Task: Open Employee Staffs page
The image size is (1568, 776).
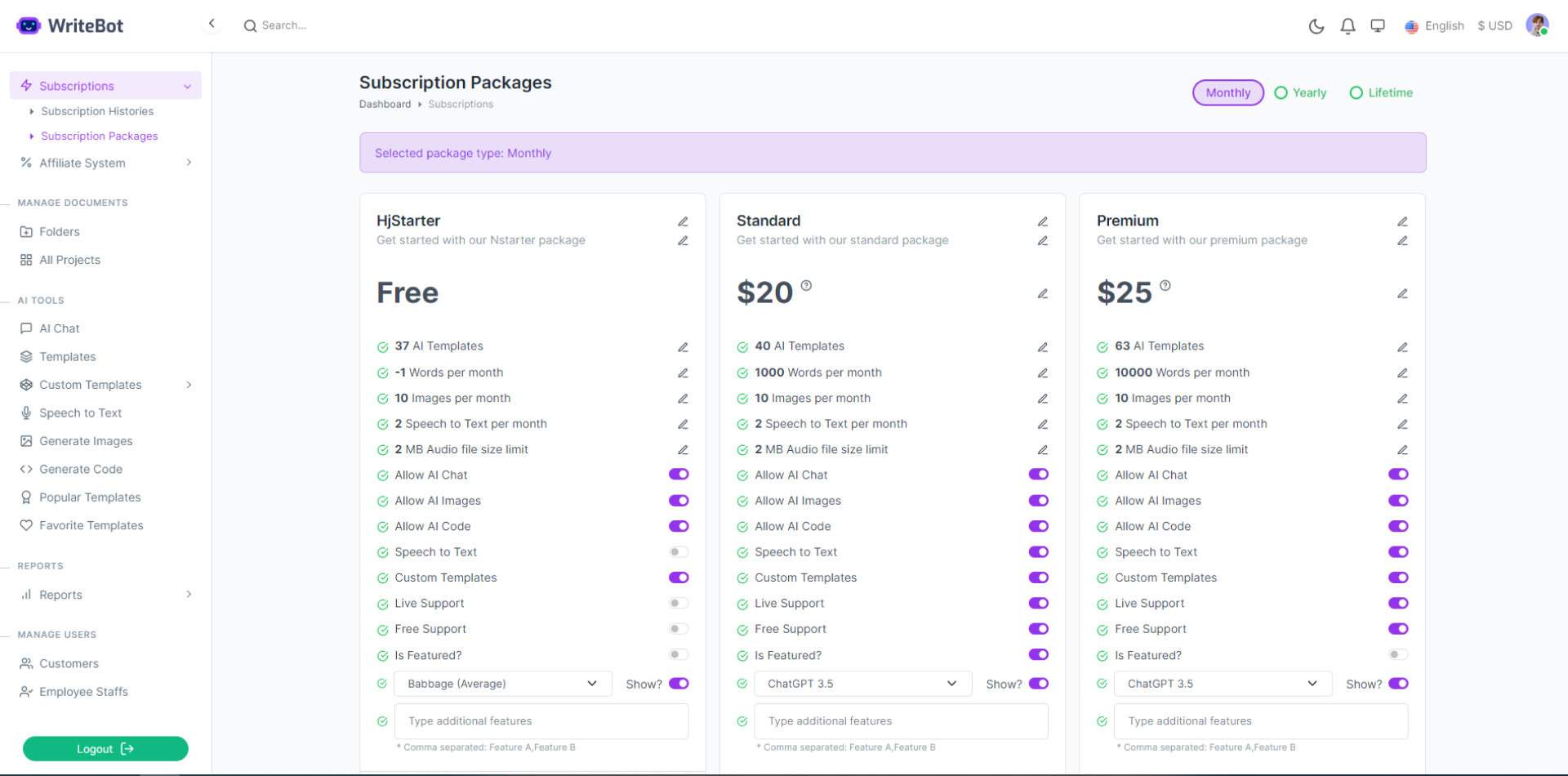Action: click(83, 691)
